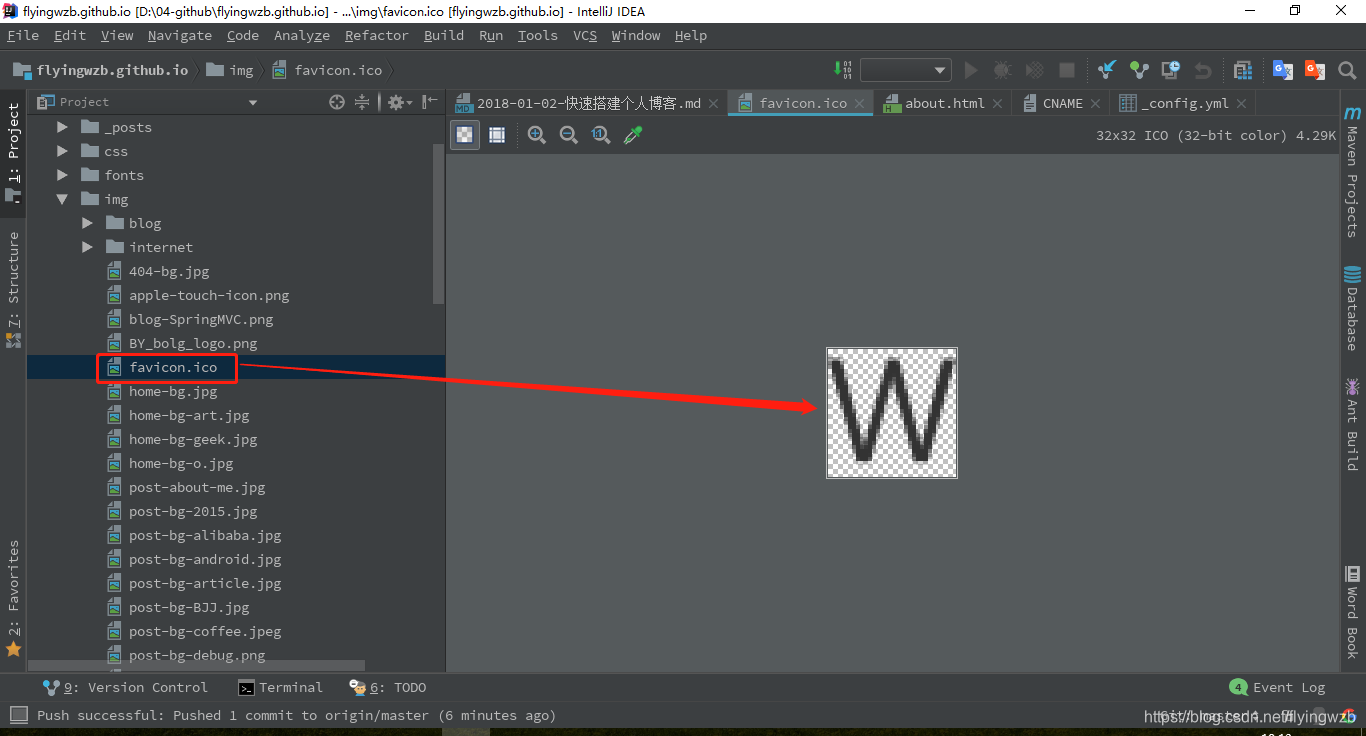Open the TODO tool window
Screen dimensions: 1366x736
[388, 687]
